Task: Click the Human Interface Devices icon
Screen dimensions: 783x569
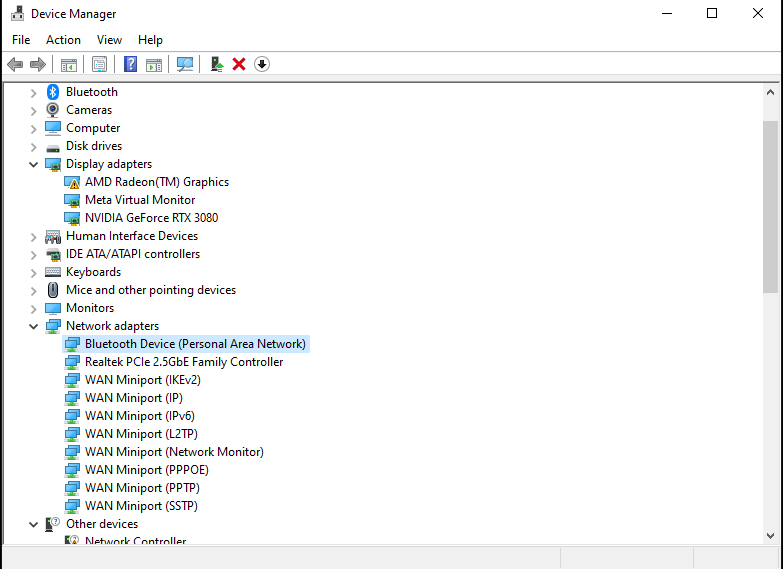Action: (x=53, y=236)
